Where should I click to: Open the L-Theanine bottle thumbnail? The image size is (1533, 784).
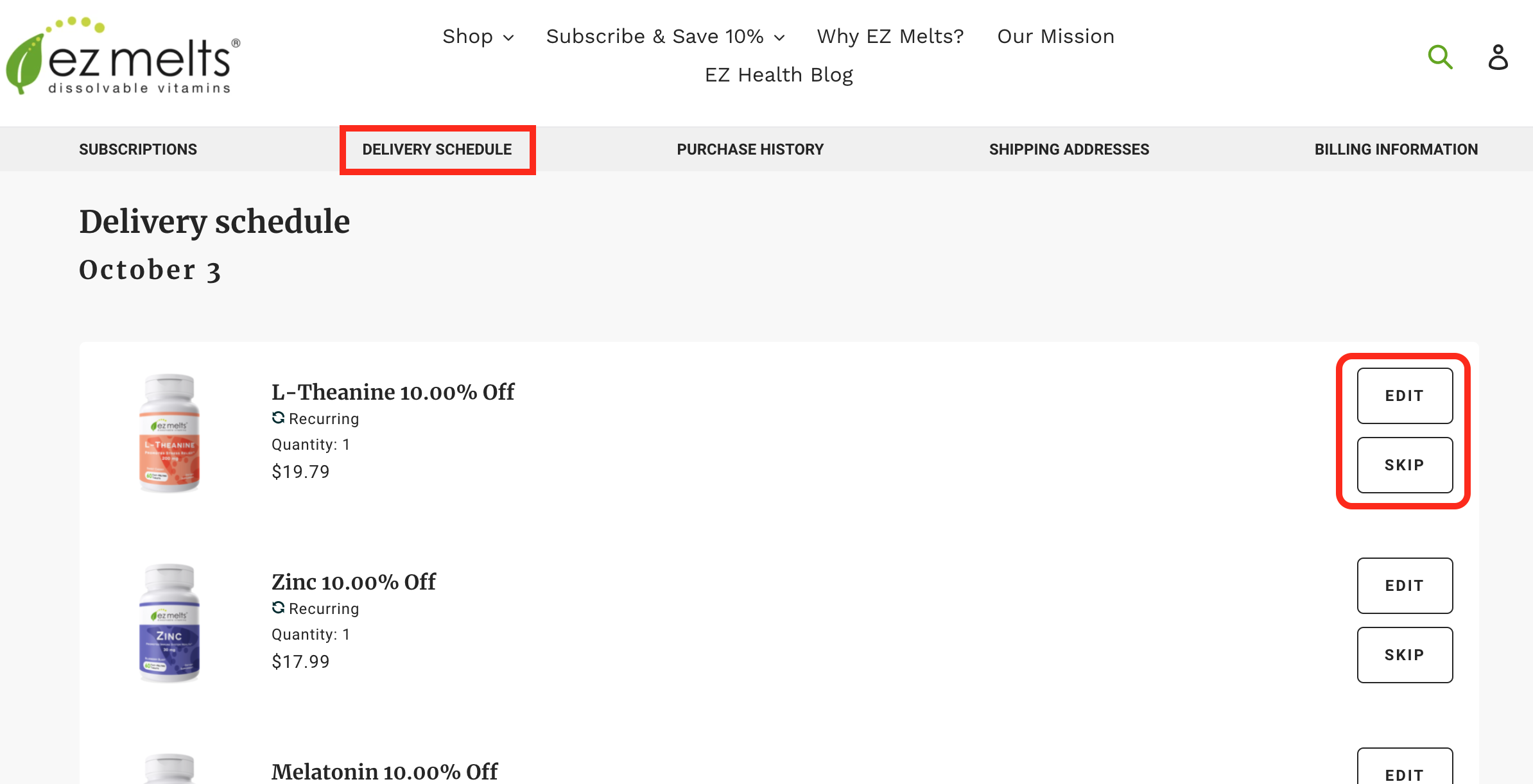click(x=169, y=433)
